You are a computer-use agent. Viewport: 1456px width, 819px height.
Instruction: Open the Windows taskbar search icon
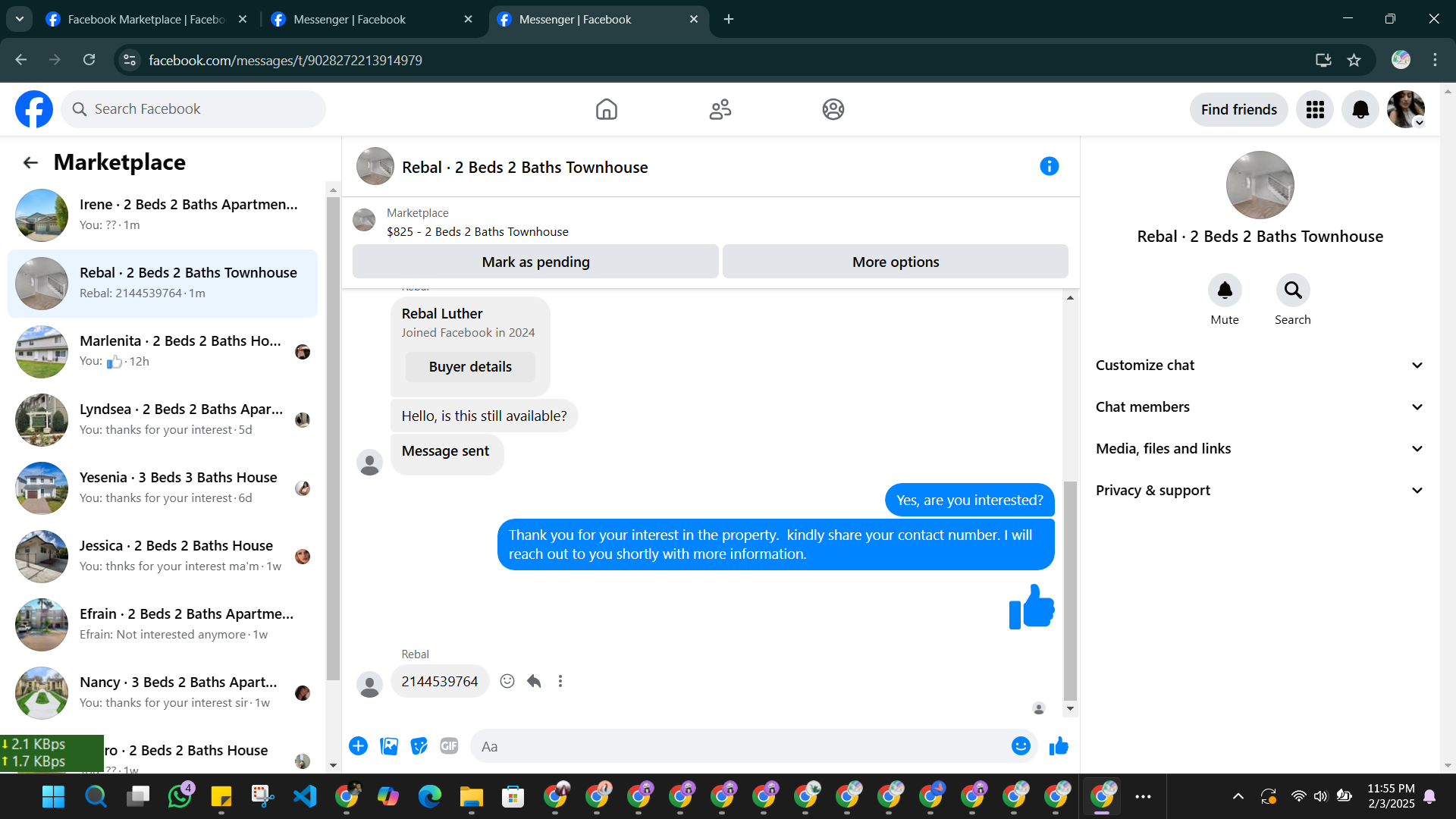pyautogui.click(x=96, y=796)
